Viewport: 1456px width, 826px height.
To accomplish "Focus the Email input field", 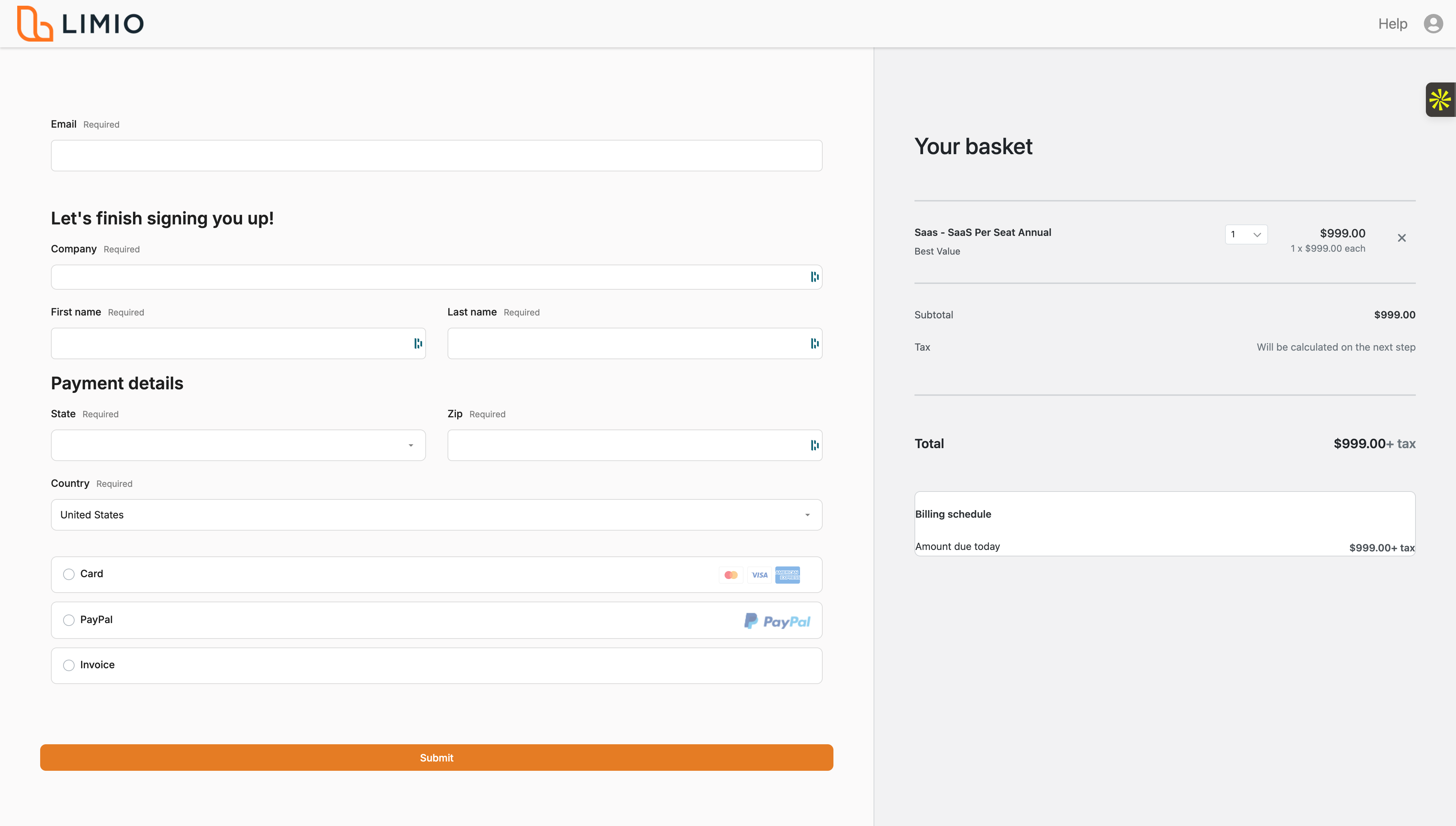I will click(x=436, y=156).
